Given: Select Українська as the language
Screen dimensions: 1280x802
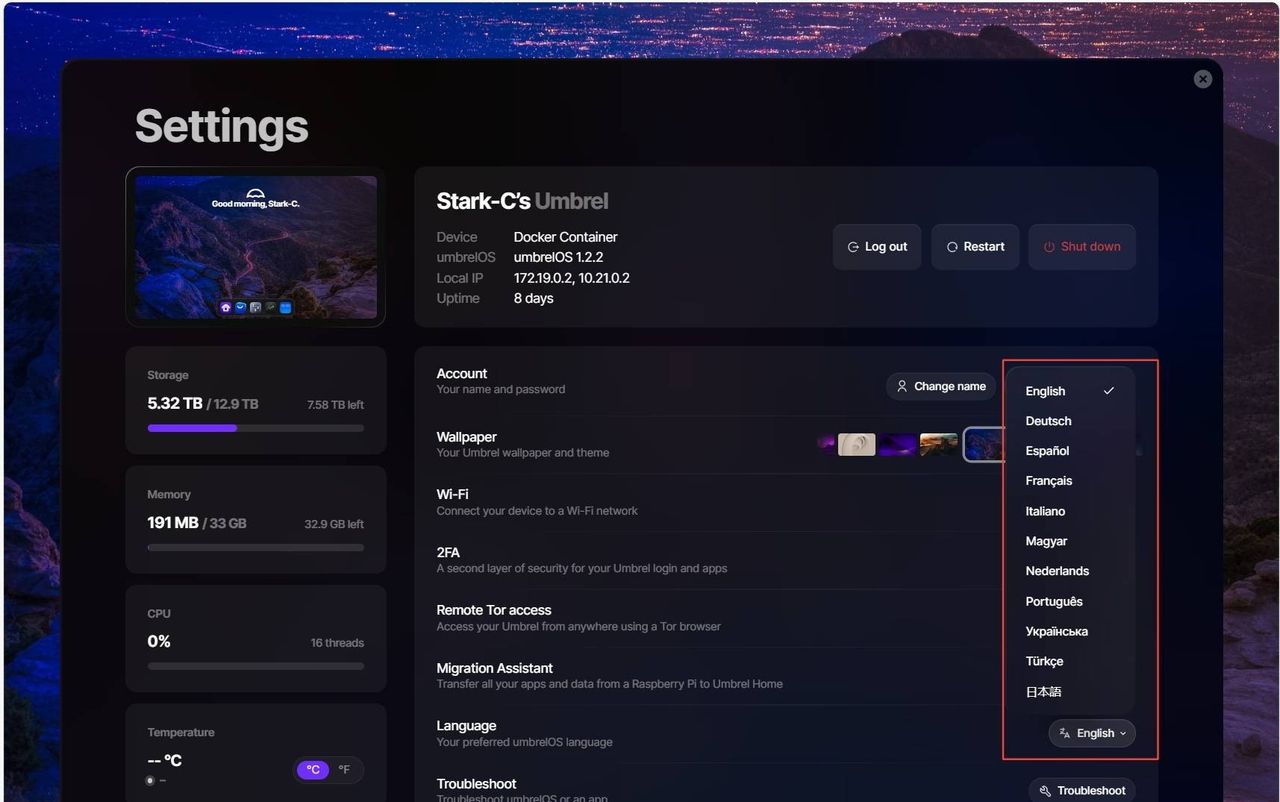Looking at the screenshot, I should 1069,631.
